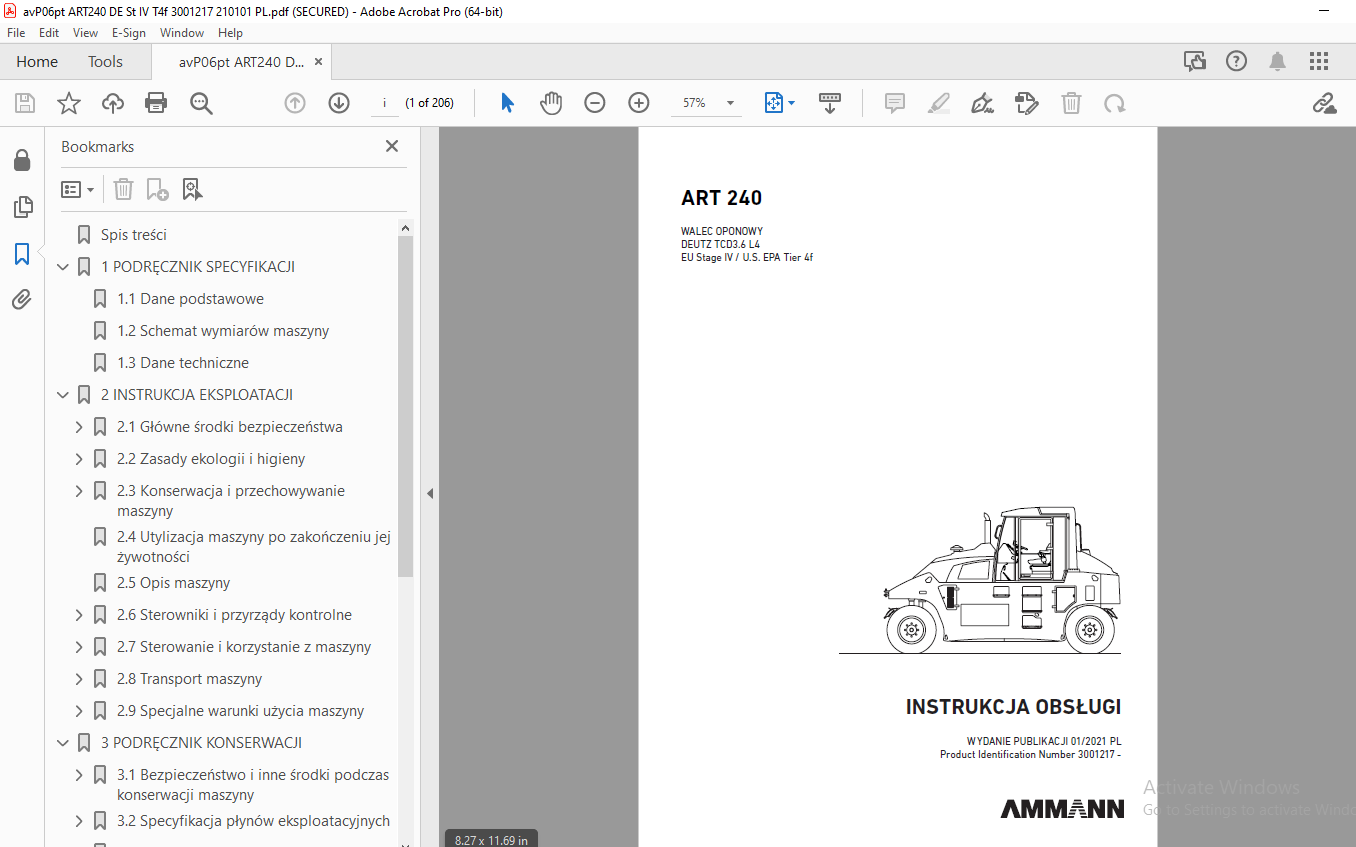This screenshot has width=1356, height=847.
Task: Toggle the bookmarks panel icon
Action: (22, 254)
